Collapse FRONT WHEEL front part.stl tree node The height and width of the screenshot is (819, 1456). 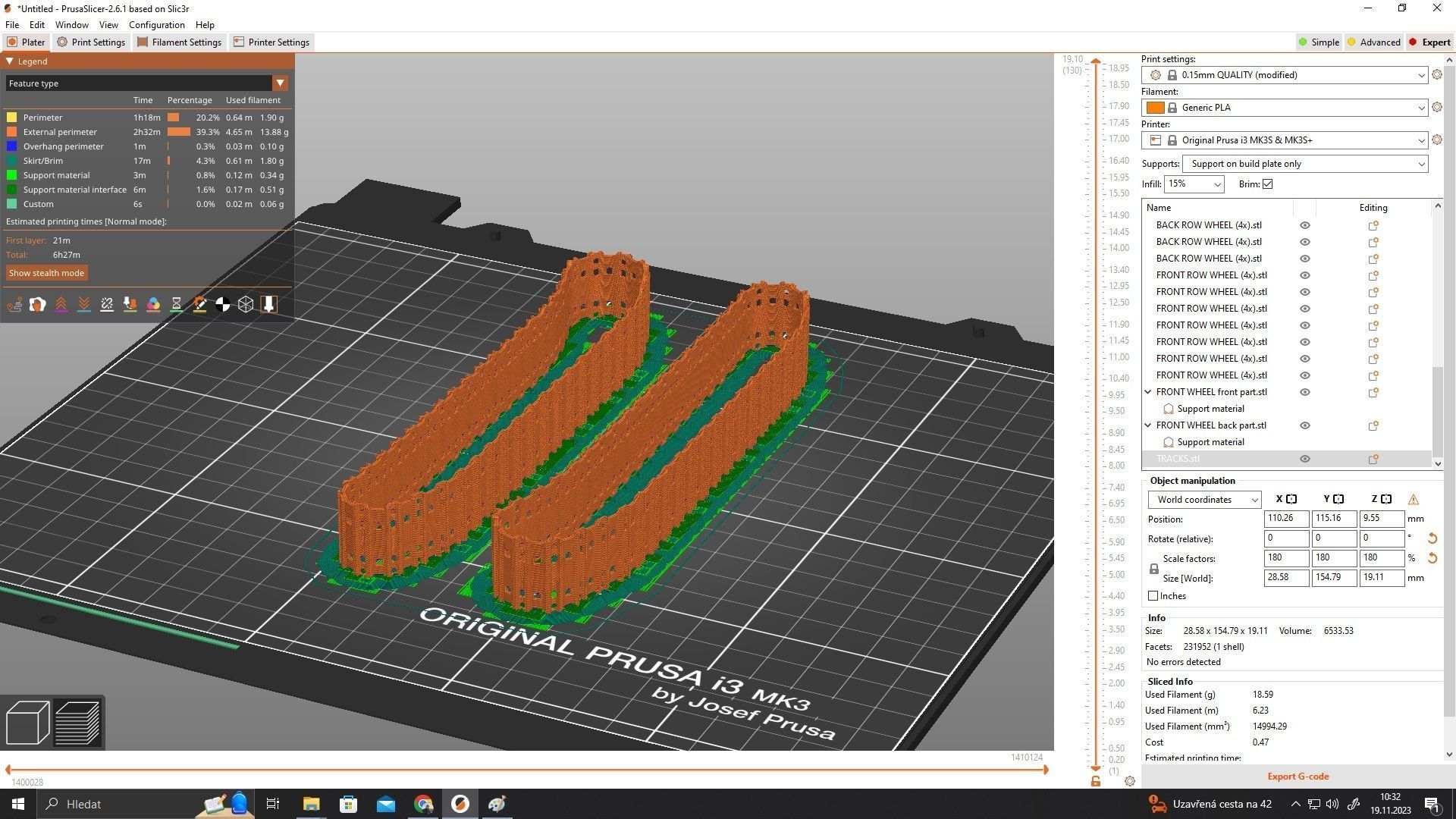(x=1148, y=392)
